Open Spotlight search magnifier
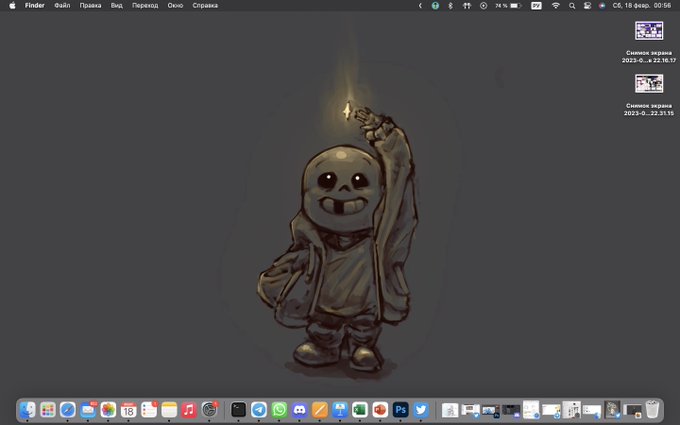Image resolution: width=680 pixels, height=425 pixels. [572, 6]
